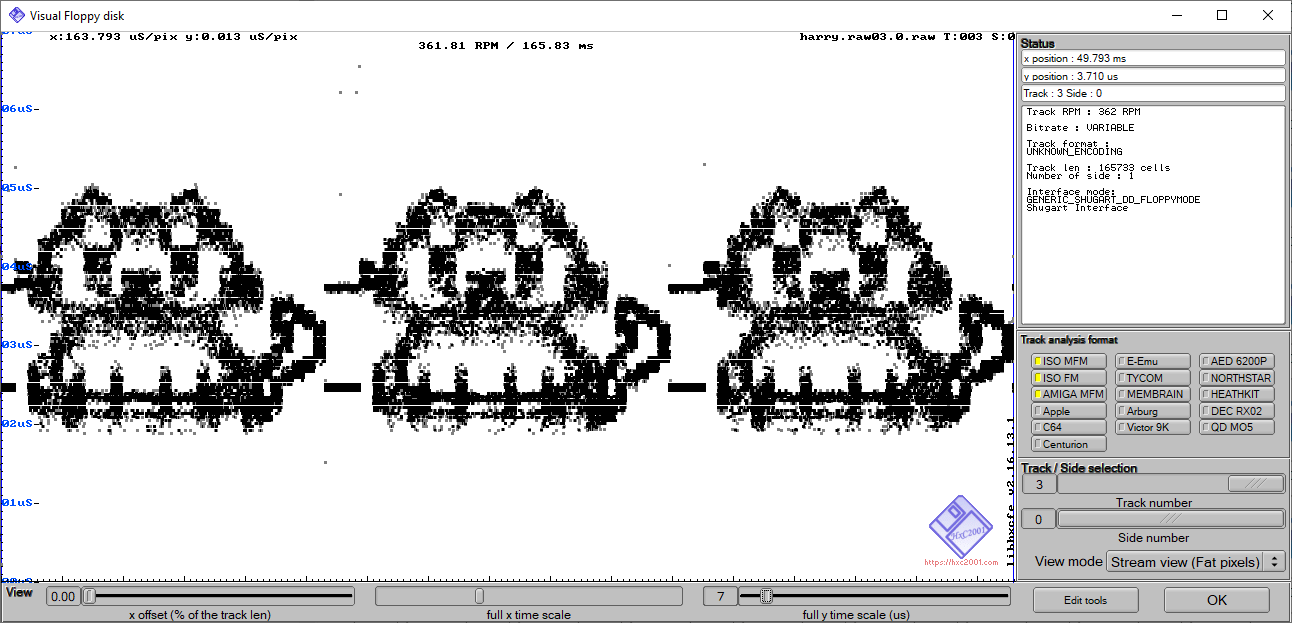Enable the ISO MFM track analysis format
Screen dimensions: 1292x623
coord(1068,360)
